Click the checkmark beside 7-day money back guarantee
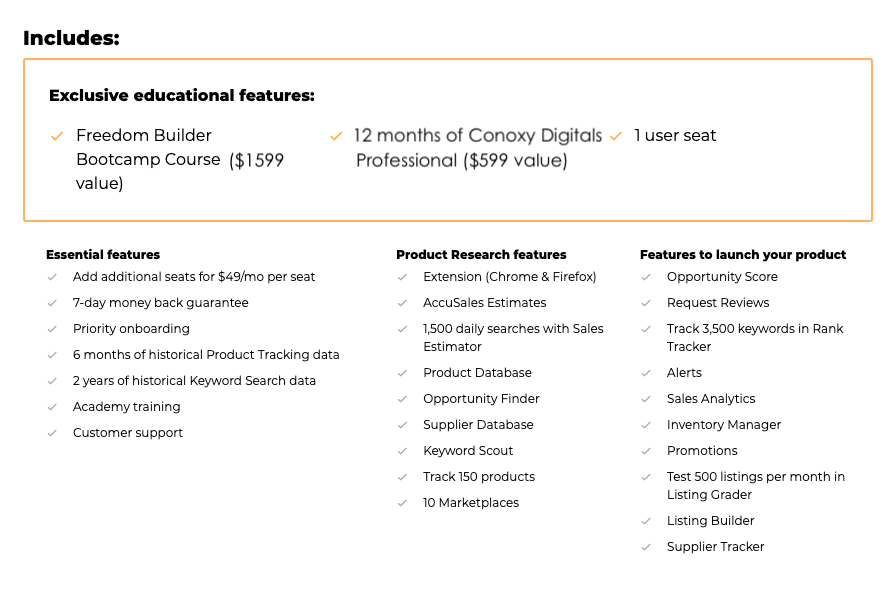 point(52,303)
